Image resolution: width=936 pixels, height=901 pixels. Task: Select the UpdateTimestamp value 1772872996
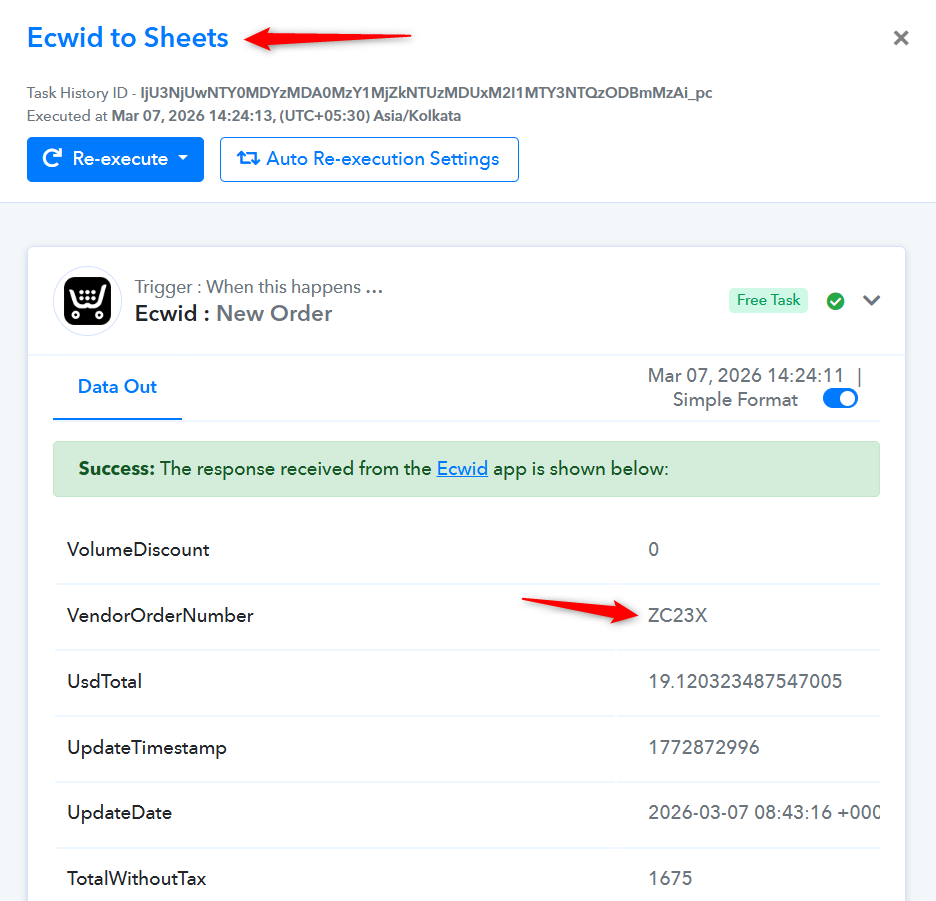(704, 748)
